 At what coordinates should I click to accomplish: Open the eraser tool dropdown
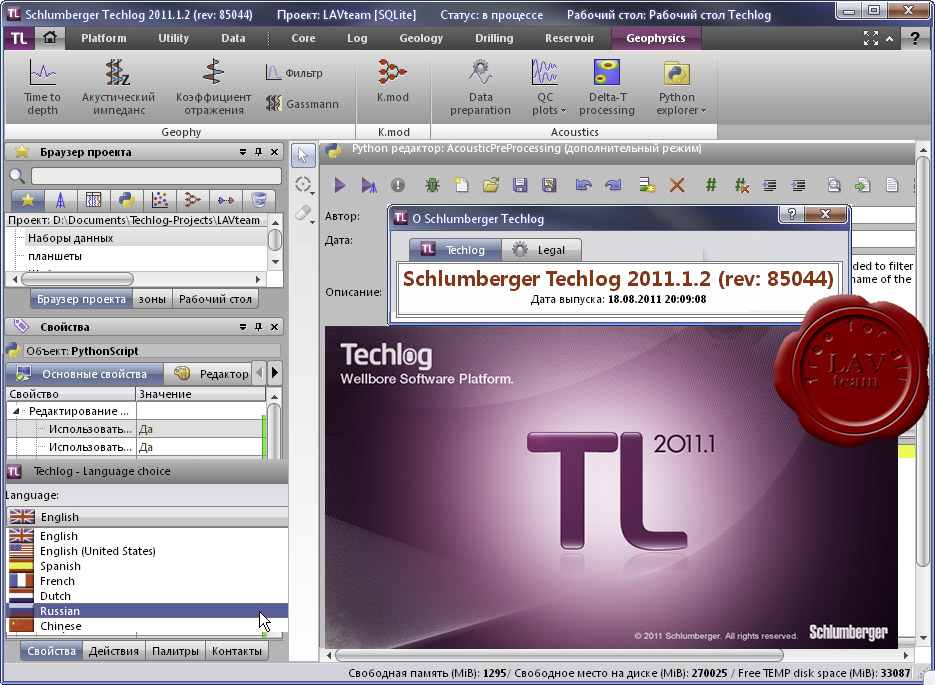314,222
